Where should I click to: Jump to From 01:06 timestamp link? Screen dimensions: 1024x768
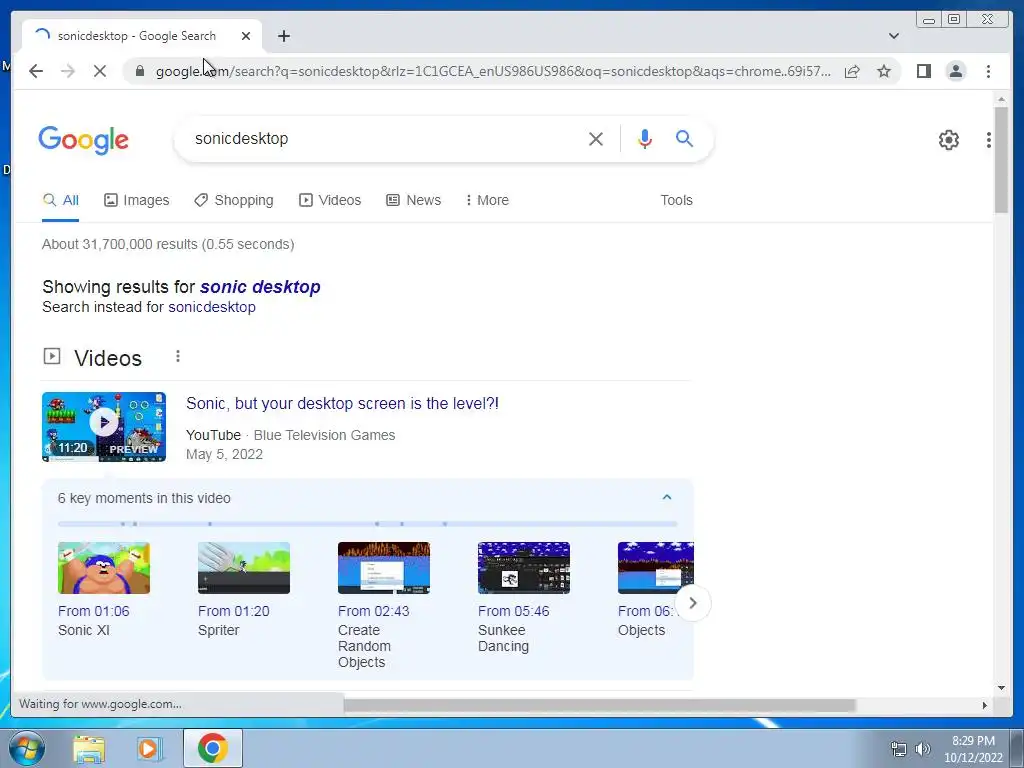tap(93, 611)
